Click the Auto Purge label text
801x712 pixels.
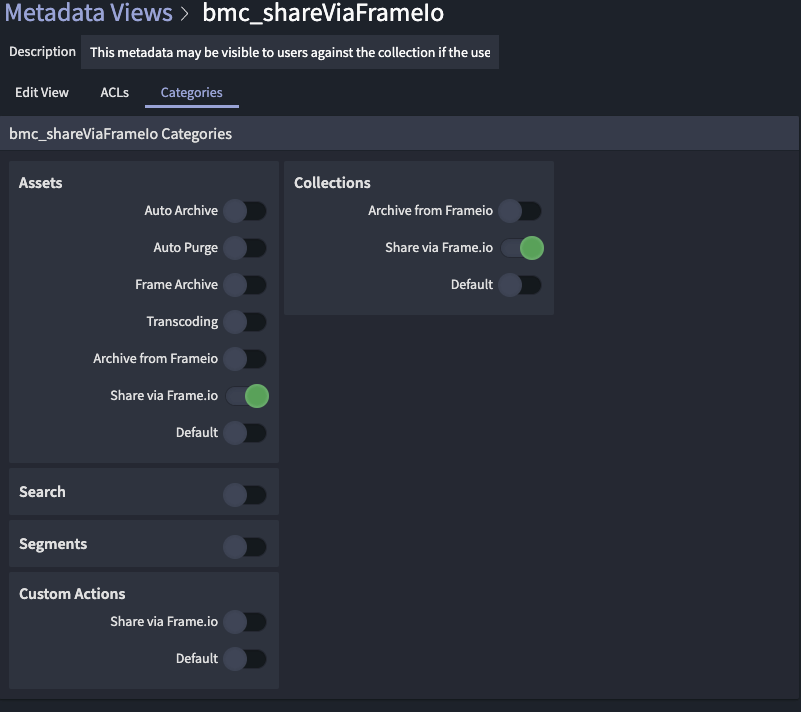(185, 248)
